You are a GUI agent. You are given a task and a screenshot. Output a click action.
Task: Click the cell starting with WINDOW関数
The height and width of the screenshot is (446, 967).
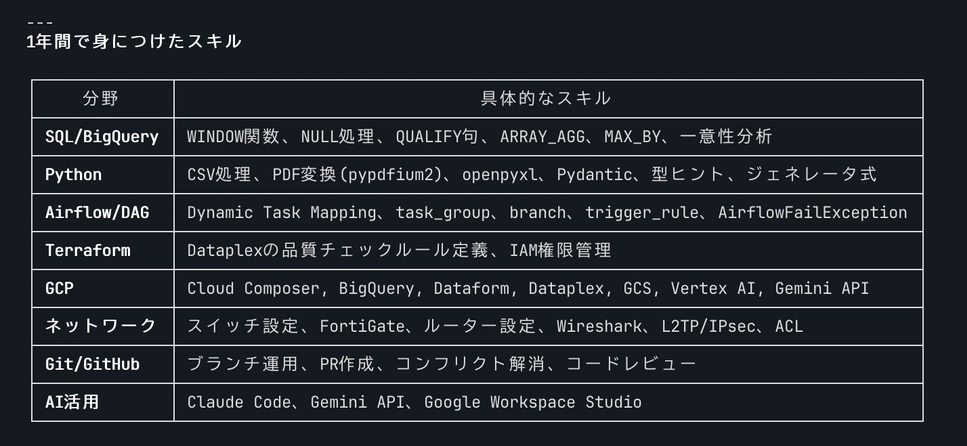479,136
